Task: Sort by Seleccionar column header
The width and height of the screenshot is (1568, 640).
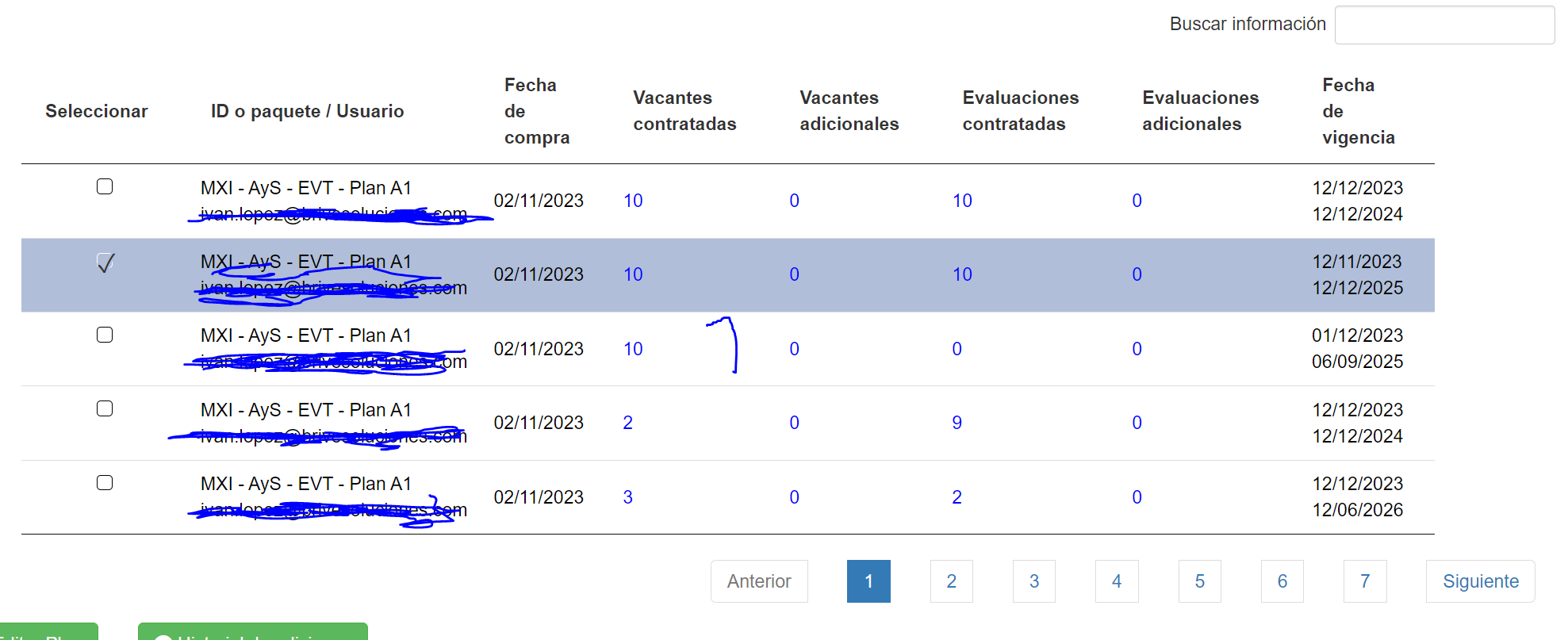Action: click(x=97, y=111)
